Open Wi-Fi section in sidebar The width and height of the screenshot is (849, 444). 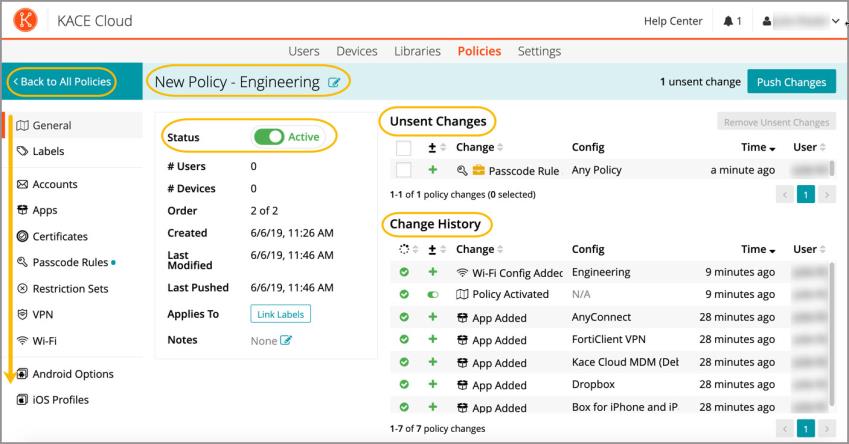[x=43, y=341]
